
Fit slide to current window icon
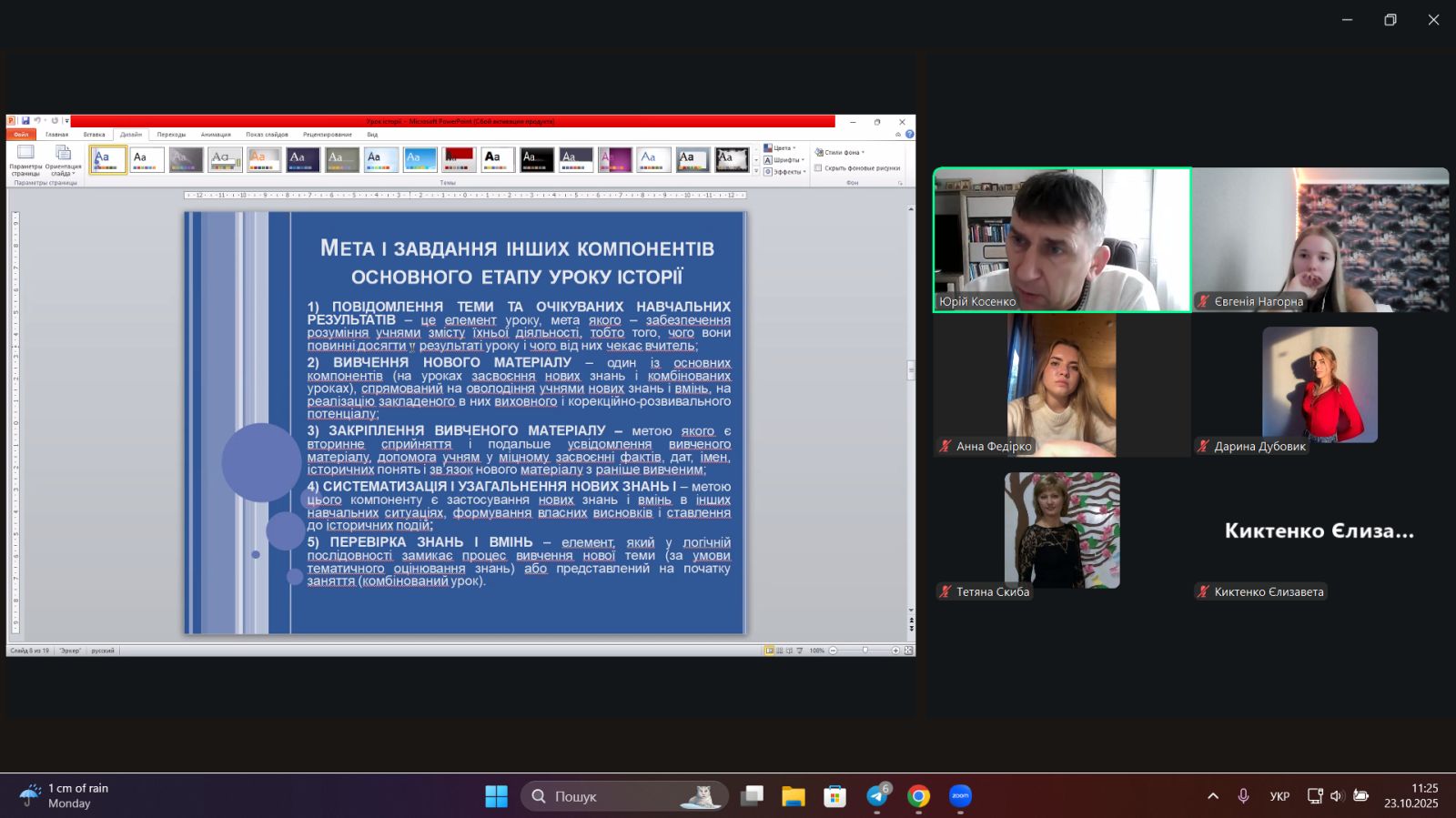908,651
